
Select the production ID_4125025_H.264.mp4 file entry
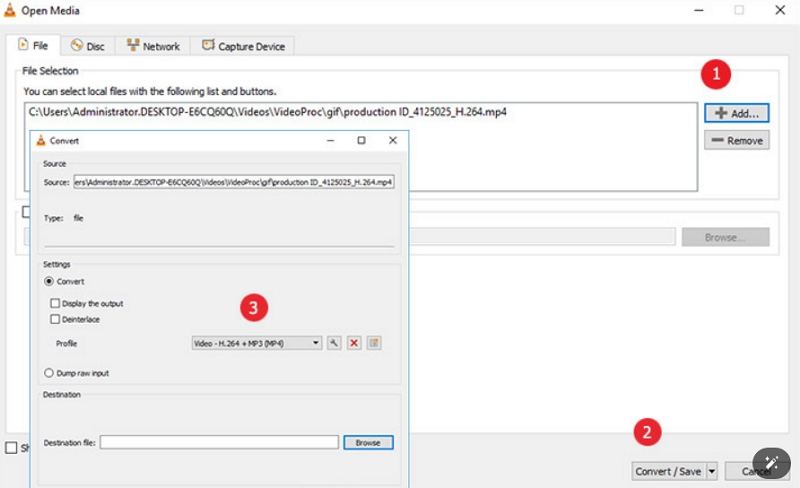(267, 112)
